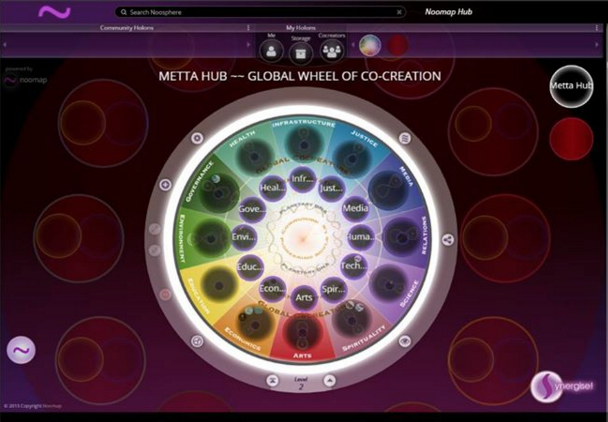Image resolution: width=608 pixels, height=422 pixels.
Task: Switch to the Community Holons tab
Action: (x=133, y=28)
